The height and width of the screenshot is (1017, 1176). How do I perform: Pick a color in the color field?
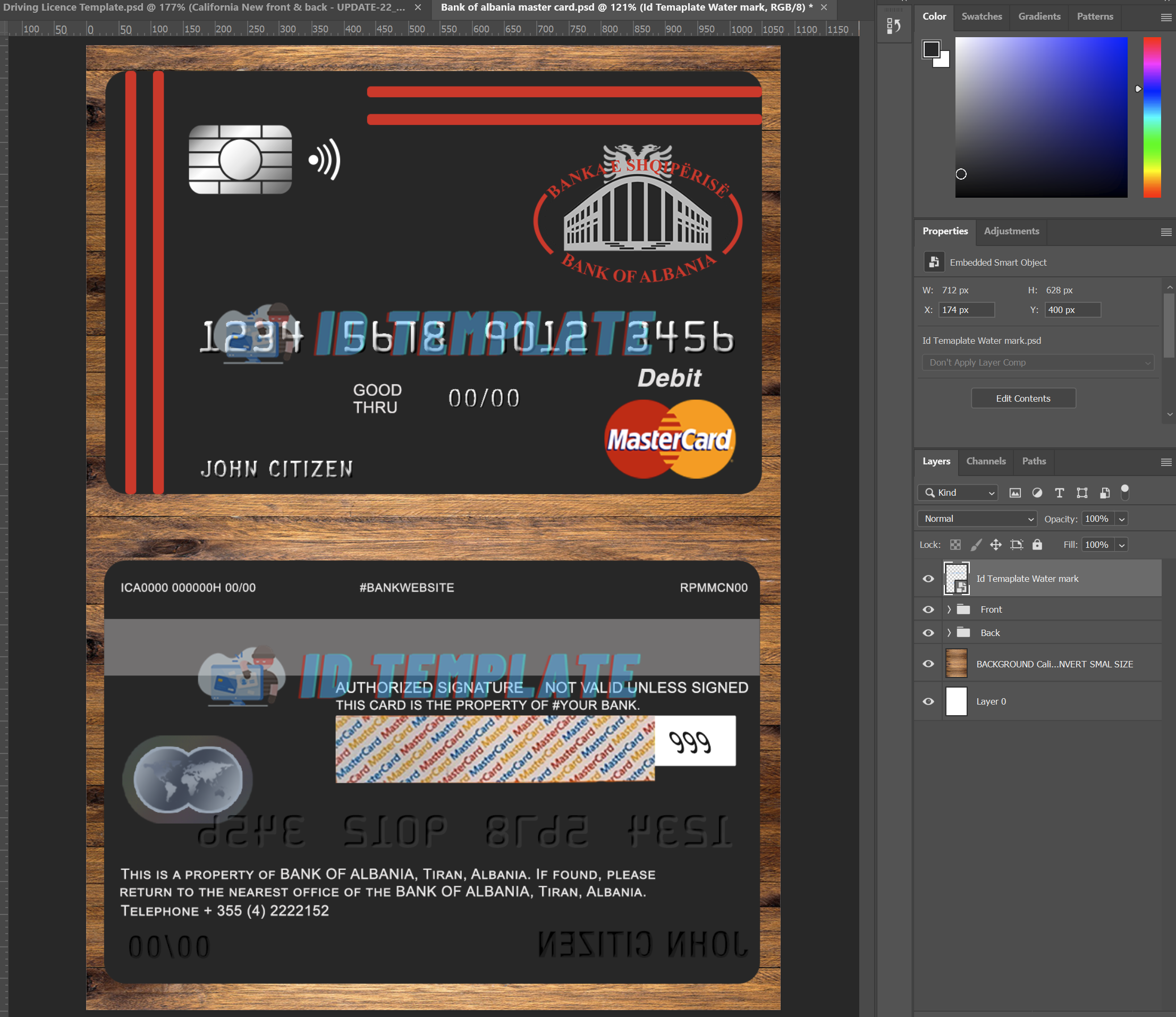pos(1041,117)
